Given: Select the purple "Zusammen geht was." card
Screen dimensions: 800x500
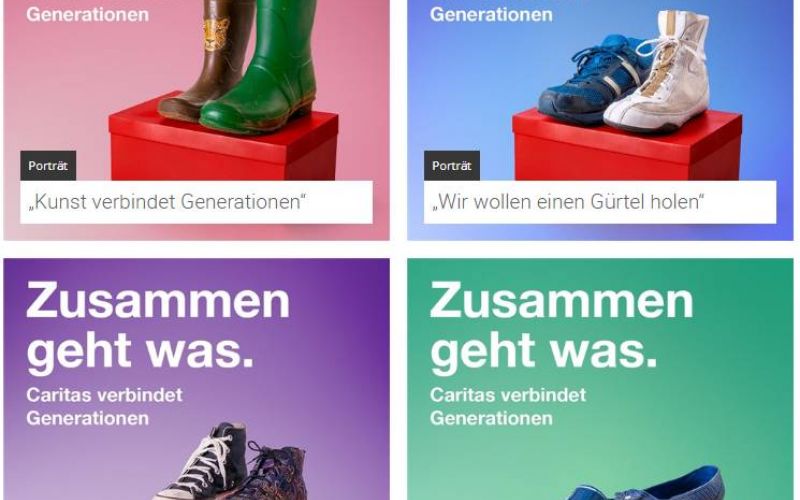Looking at the screenshot, I should [196, 379].
